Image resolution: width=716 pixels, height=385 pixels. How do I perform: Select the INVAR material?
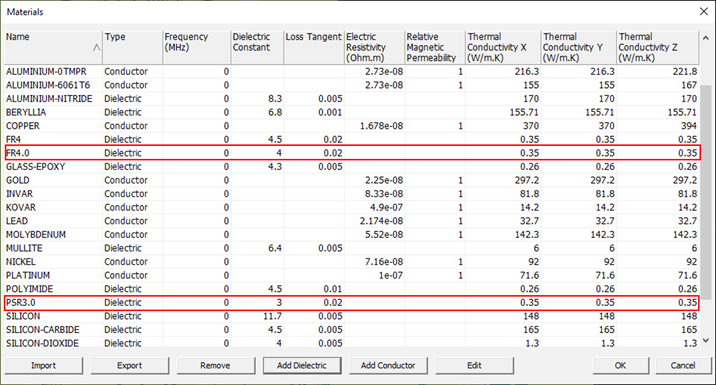352,194
